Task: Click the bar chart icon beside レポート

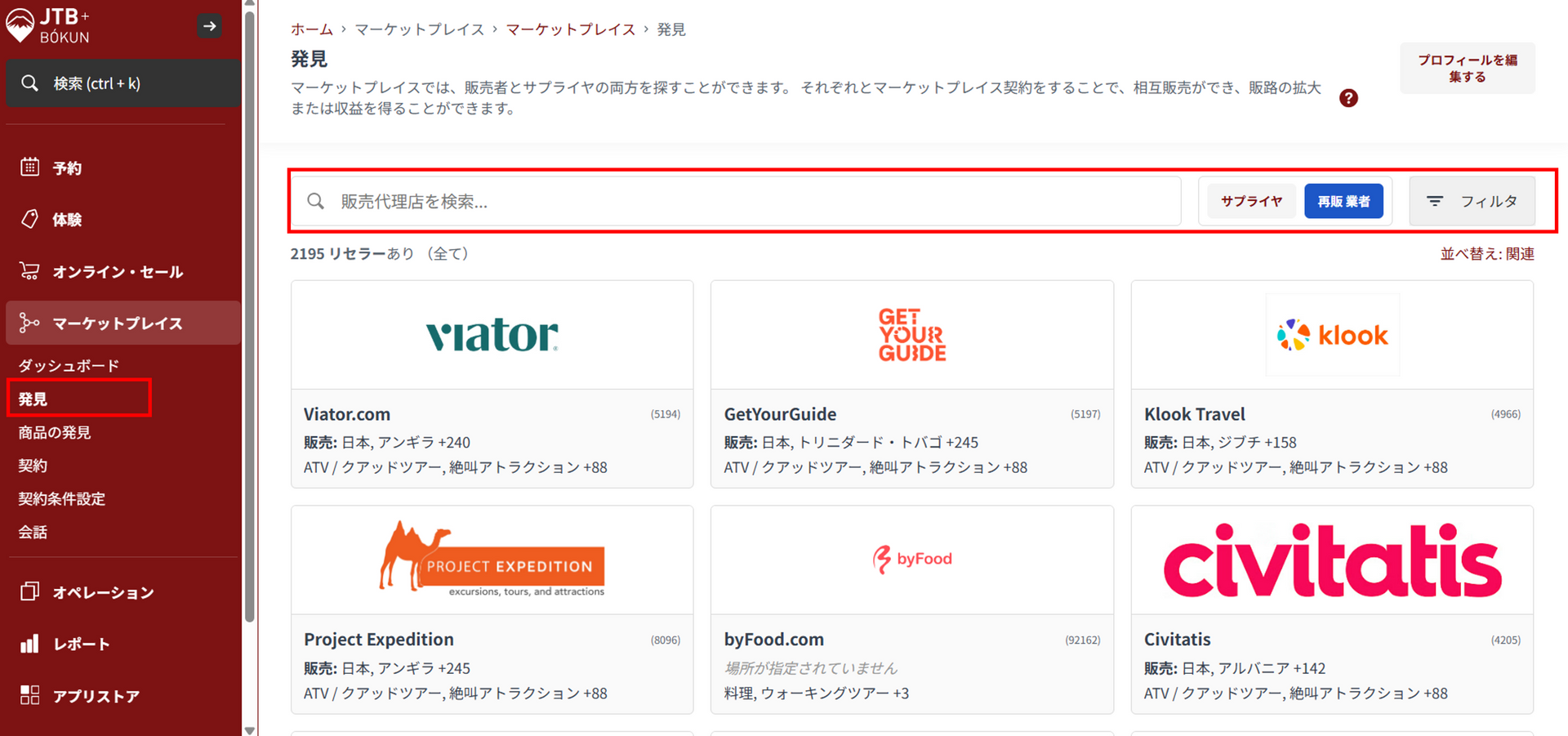Action: coord(29,644)
